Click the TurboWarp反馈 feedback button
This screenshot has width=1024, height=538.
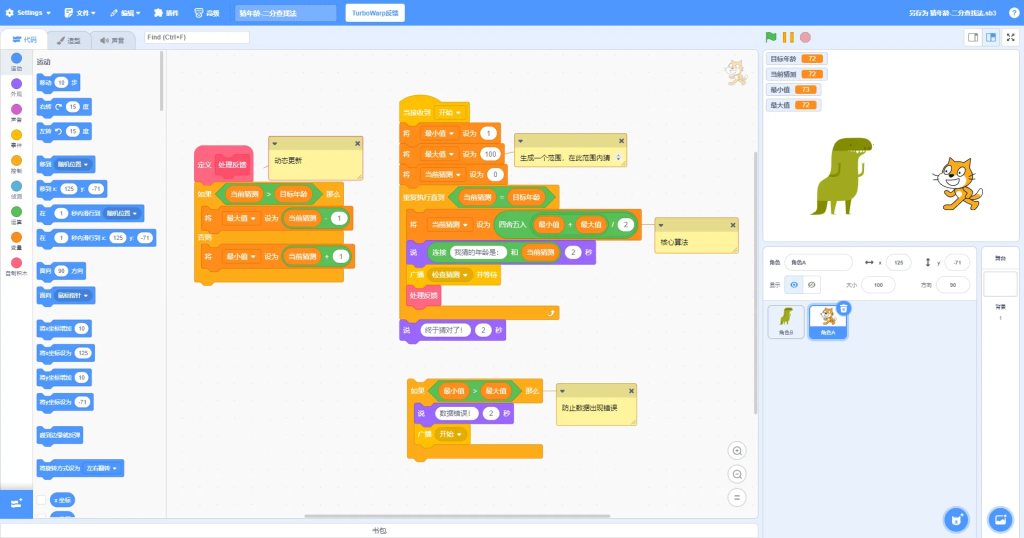tap(375, 12)
